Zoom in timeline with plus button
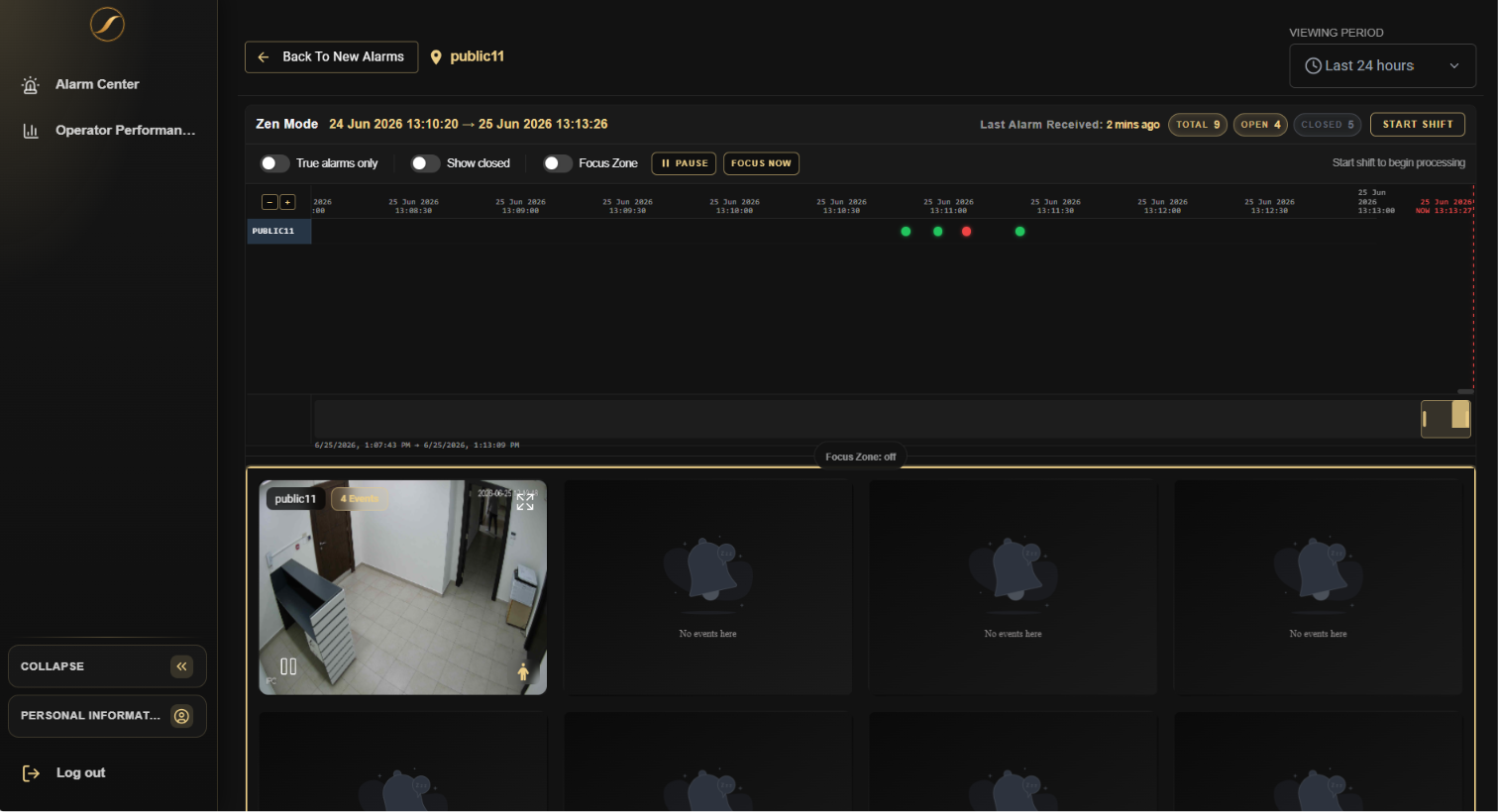The height and width of the screenshot is (812, 1498). click(287, 202)
